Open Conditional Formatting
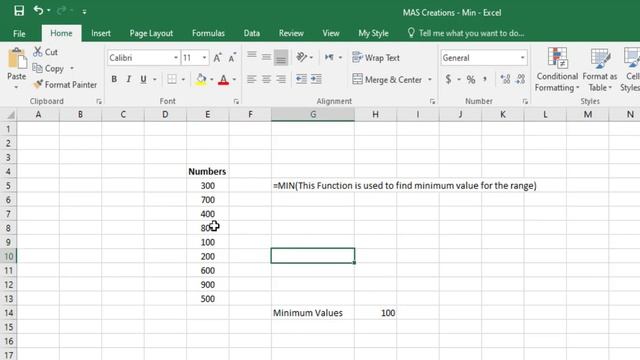 557,69
